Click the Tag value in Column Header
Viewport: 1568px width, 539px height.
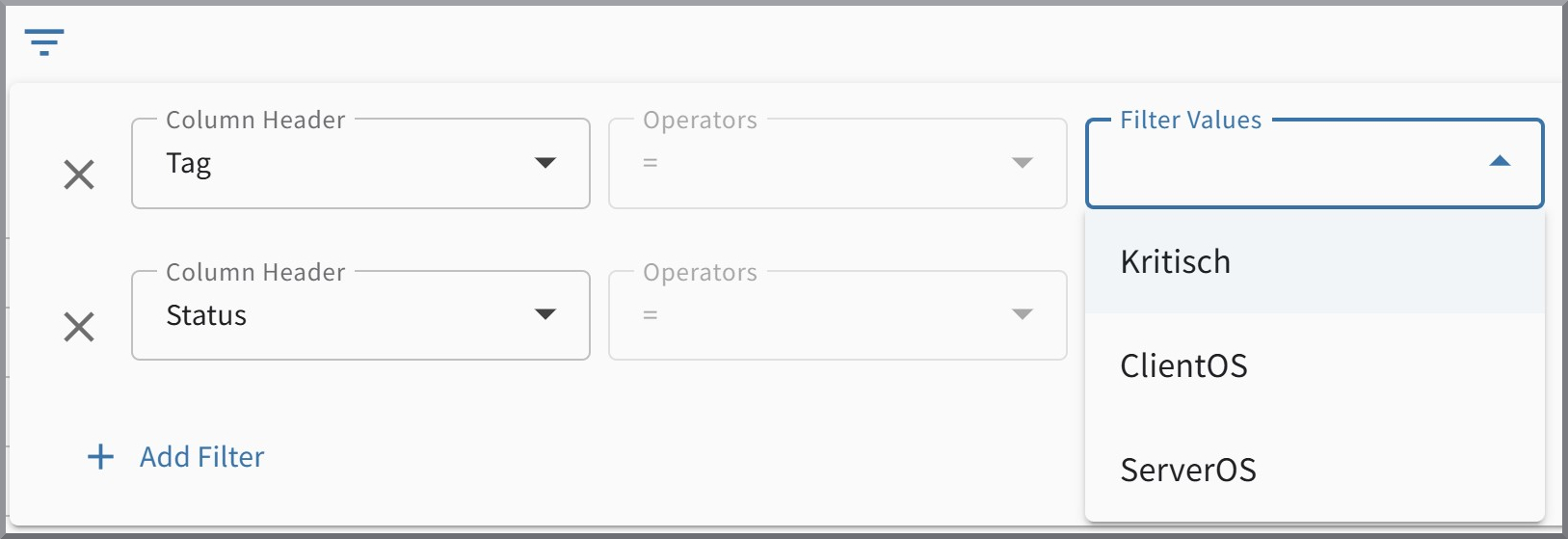point(189,164)
